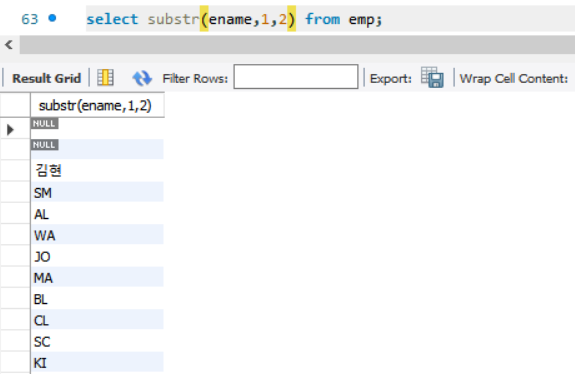The width and height of the screenshot is (575, 374).
Task: Click the select keyword in query
Action: pyautogui.click(x=112, y=19)
